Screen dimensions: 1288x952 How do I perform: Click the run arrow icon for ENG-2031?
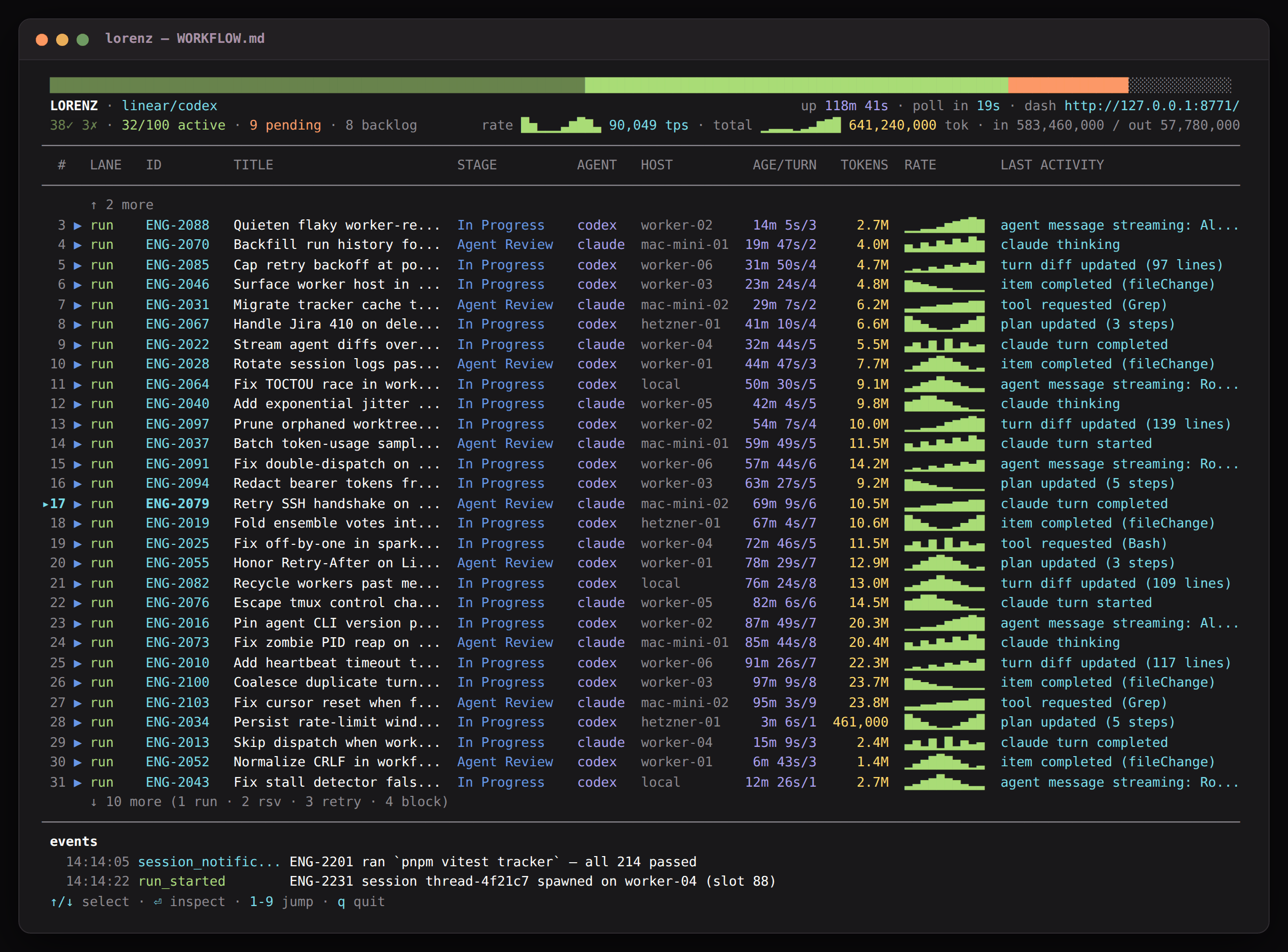[78, 305]
